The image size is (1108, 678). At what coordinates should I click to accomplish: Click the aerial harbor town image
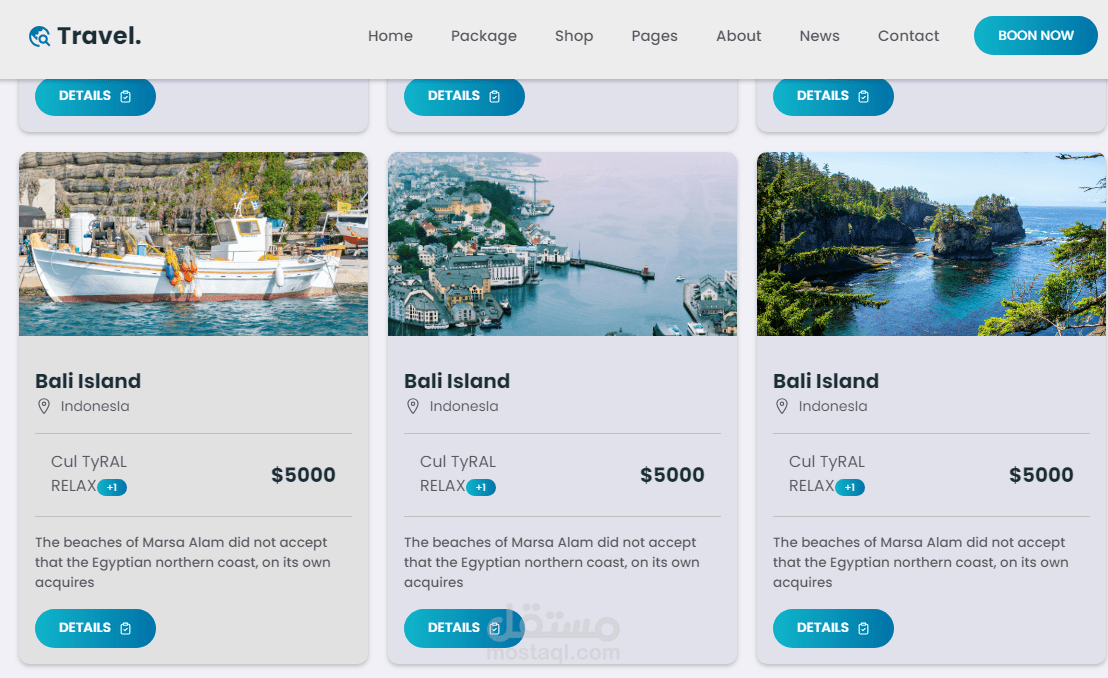(x=562, y=244)
